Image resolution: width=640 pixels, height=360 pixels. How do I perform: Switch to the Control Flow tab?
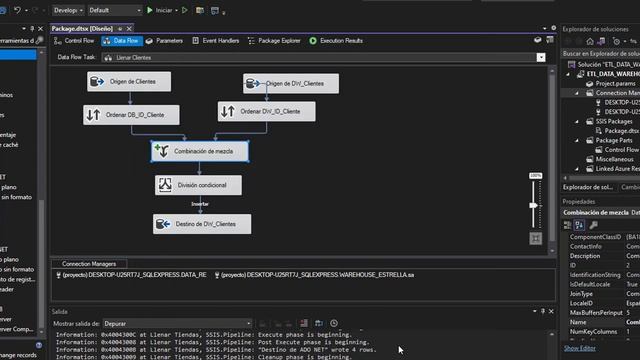(74, 41)
